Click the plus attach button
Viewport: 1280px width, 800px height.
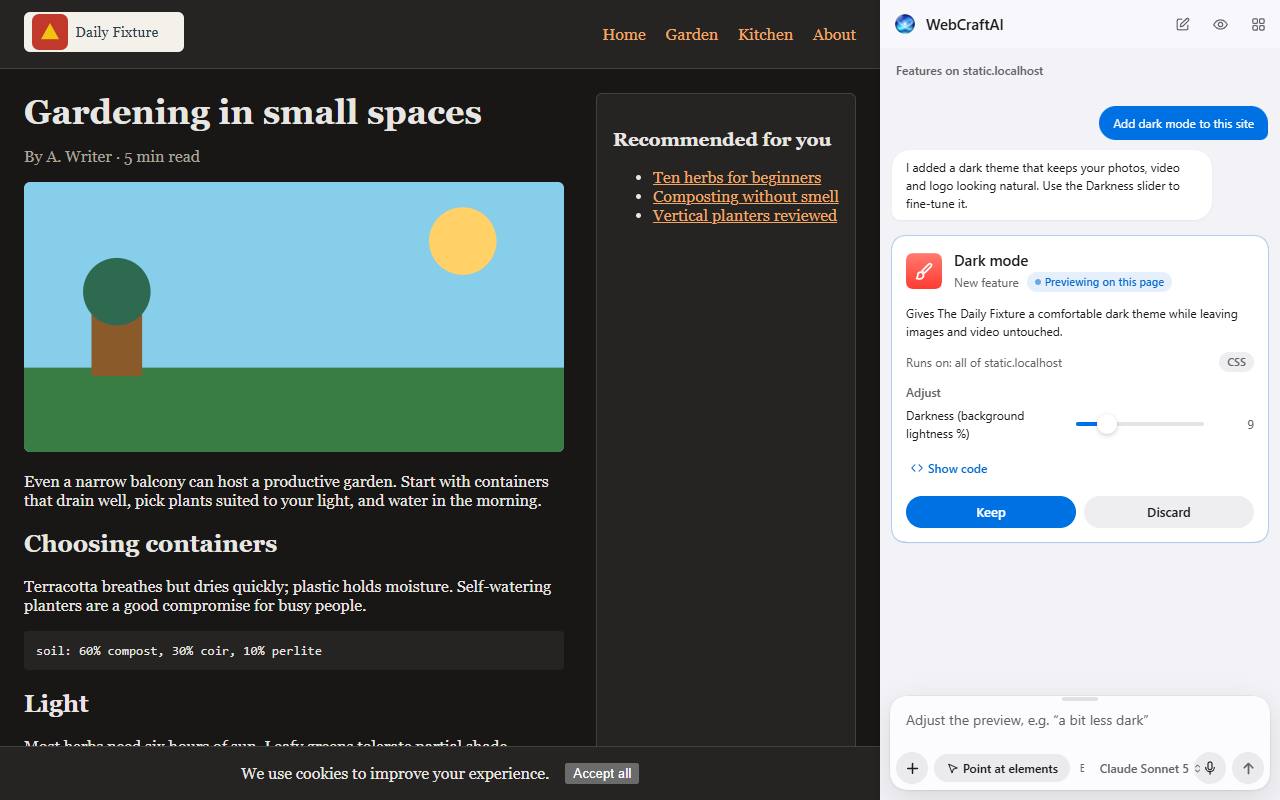[912, 768]
